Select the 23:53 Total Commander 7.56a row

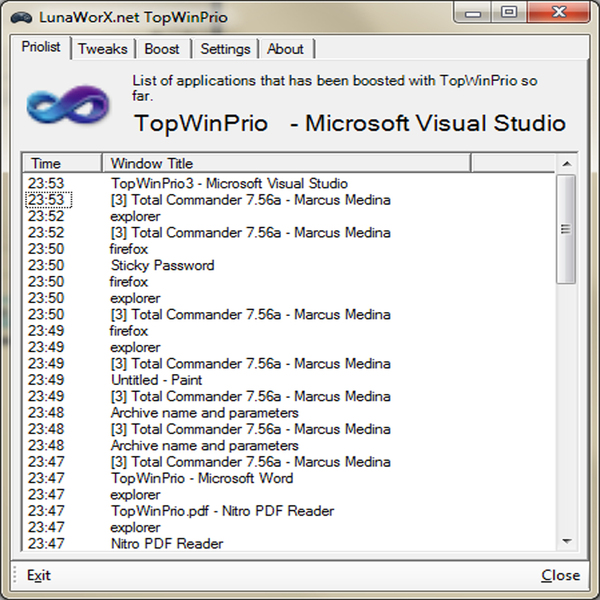point(289,200)
